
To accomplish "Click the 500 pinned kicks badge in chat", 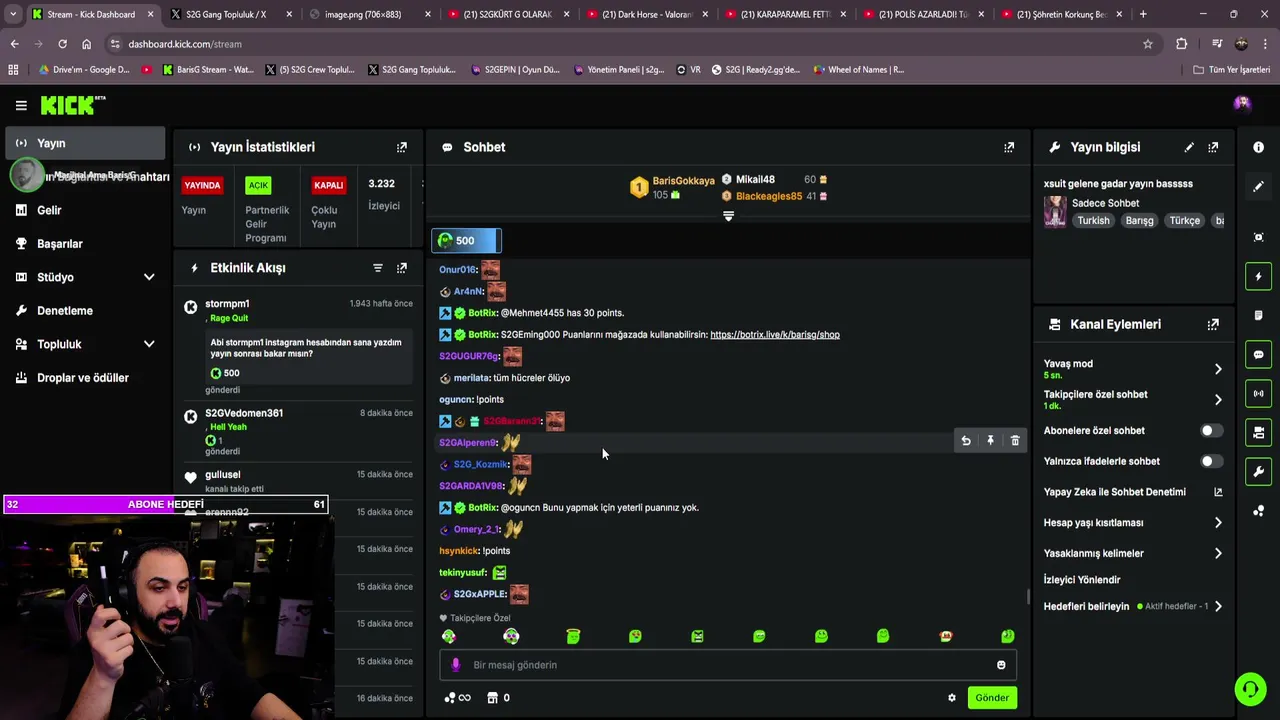I will [466, 240].
